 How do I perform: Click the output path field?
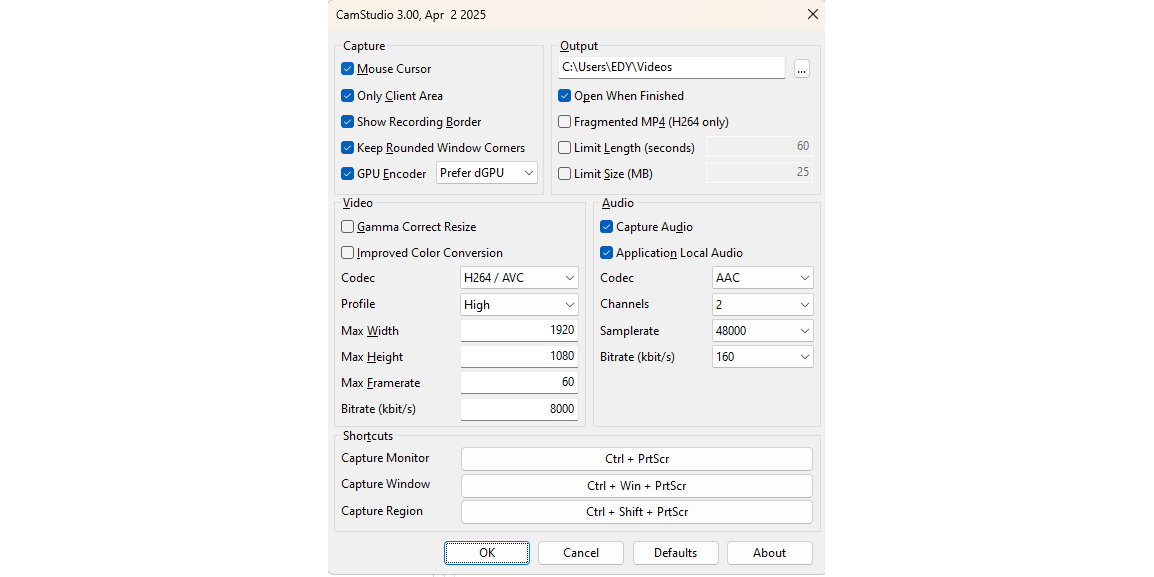pyautogui.click(x=671, y=67)
